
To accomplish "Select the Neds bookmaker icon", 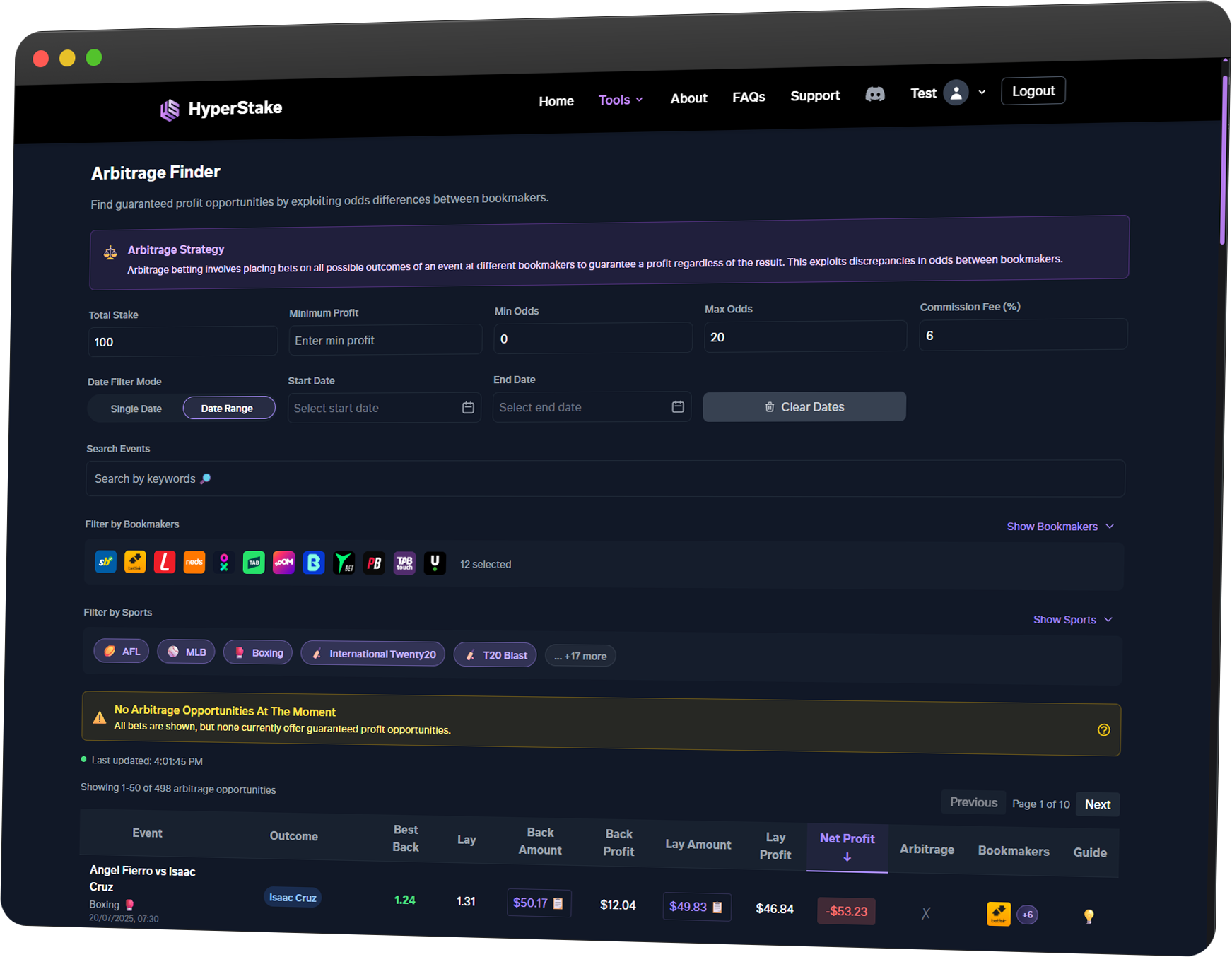I will (x=194, y=562).
